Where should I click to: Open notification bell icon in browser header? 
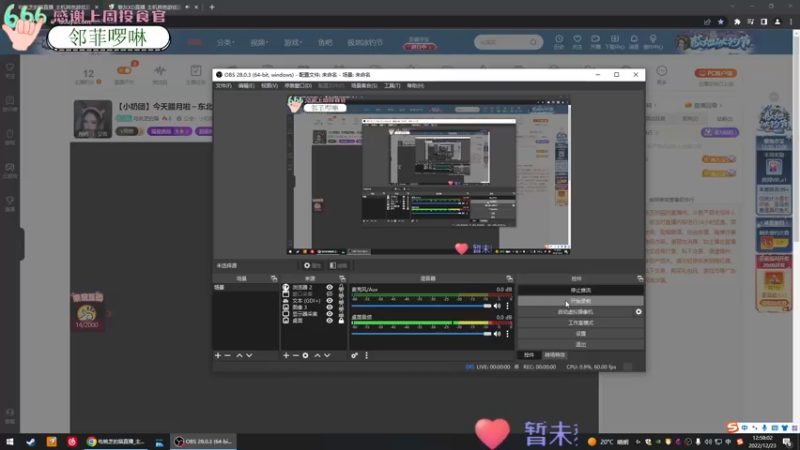pos(634,41)
